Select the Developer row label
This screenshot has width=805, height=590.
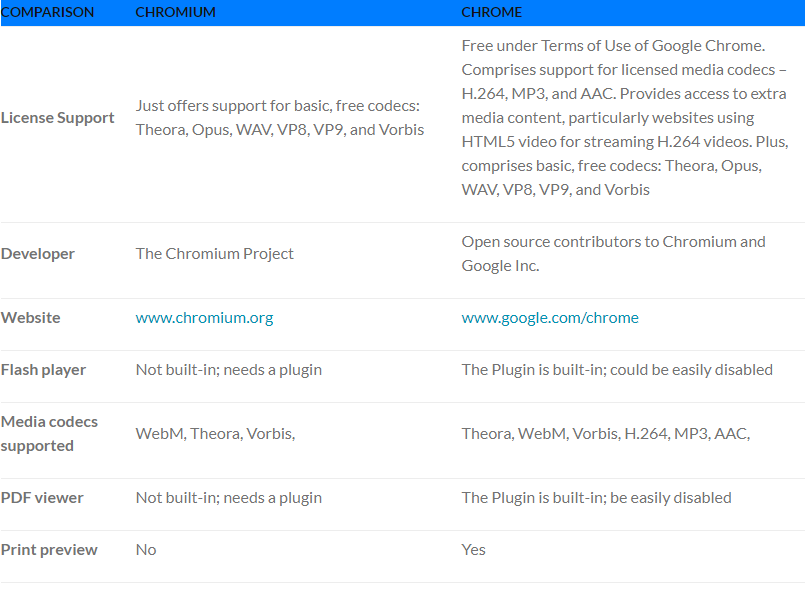38,254
